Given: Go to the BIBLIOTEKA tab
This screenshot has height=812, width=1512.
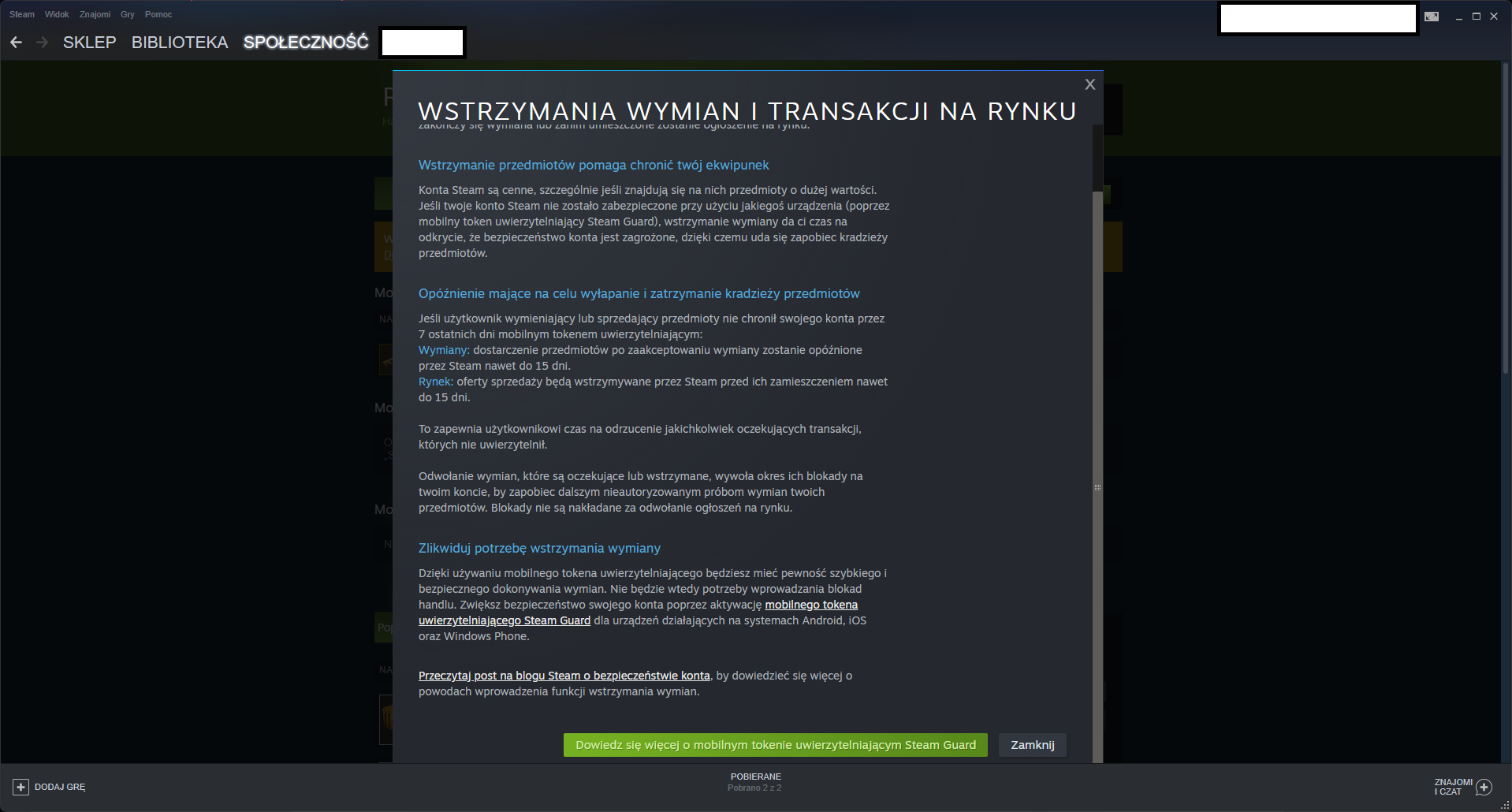Looking at the screenshot, I should (180, 43).
